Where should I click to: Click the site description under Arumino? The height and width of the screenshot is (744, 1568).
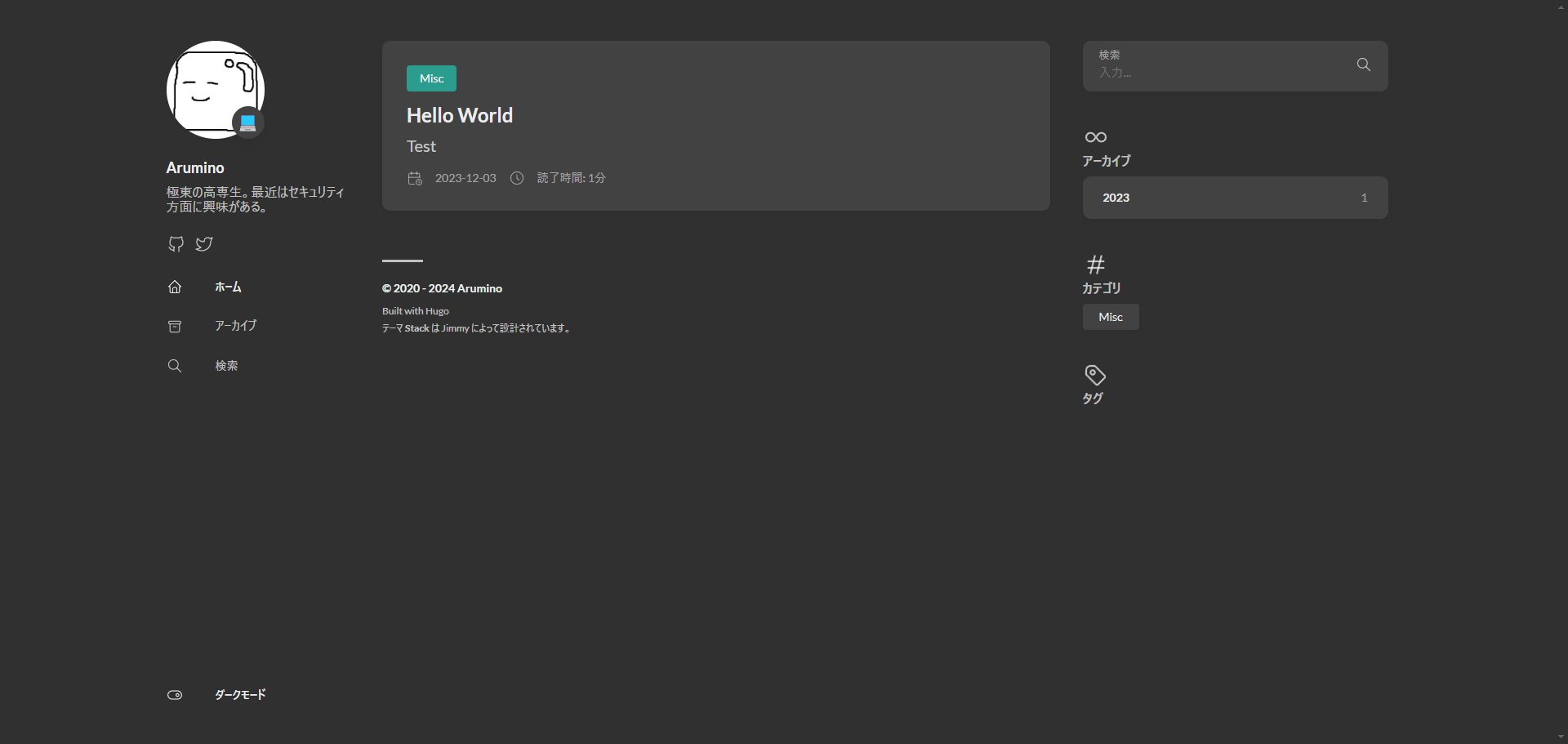[x=256, y=199]
